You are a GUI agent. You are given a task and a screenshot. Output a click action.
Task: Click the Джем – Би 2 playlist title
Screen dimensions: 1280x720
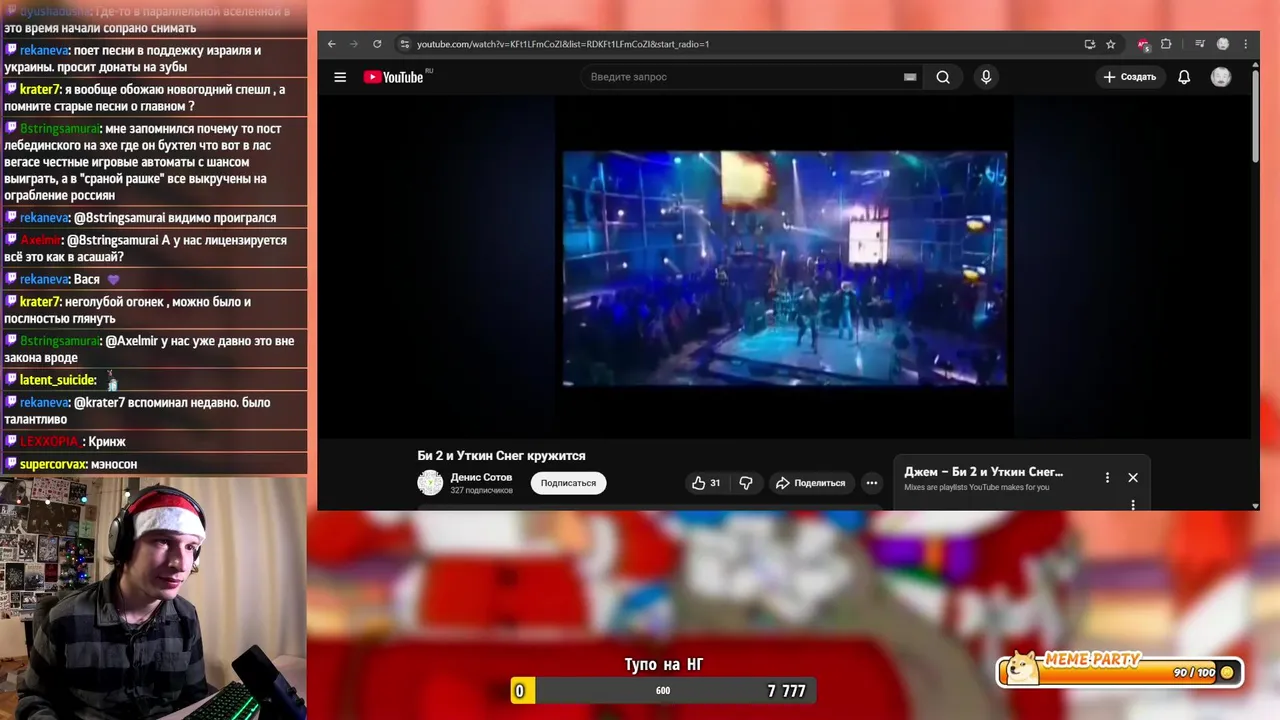(984, 472)
